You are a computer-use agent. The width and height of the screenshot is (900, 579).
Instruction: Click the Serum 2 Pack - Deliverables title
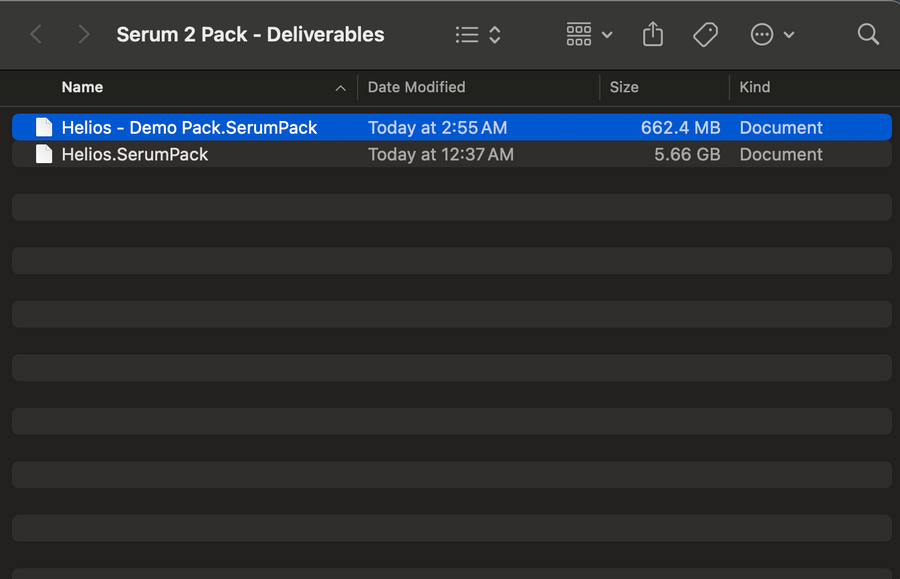click(250, 34)
